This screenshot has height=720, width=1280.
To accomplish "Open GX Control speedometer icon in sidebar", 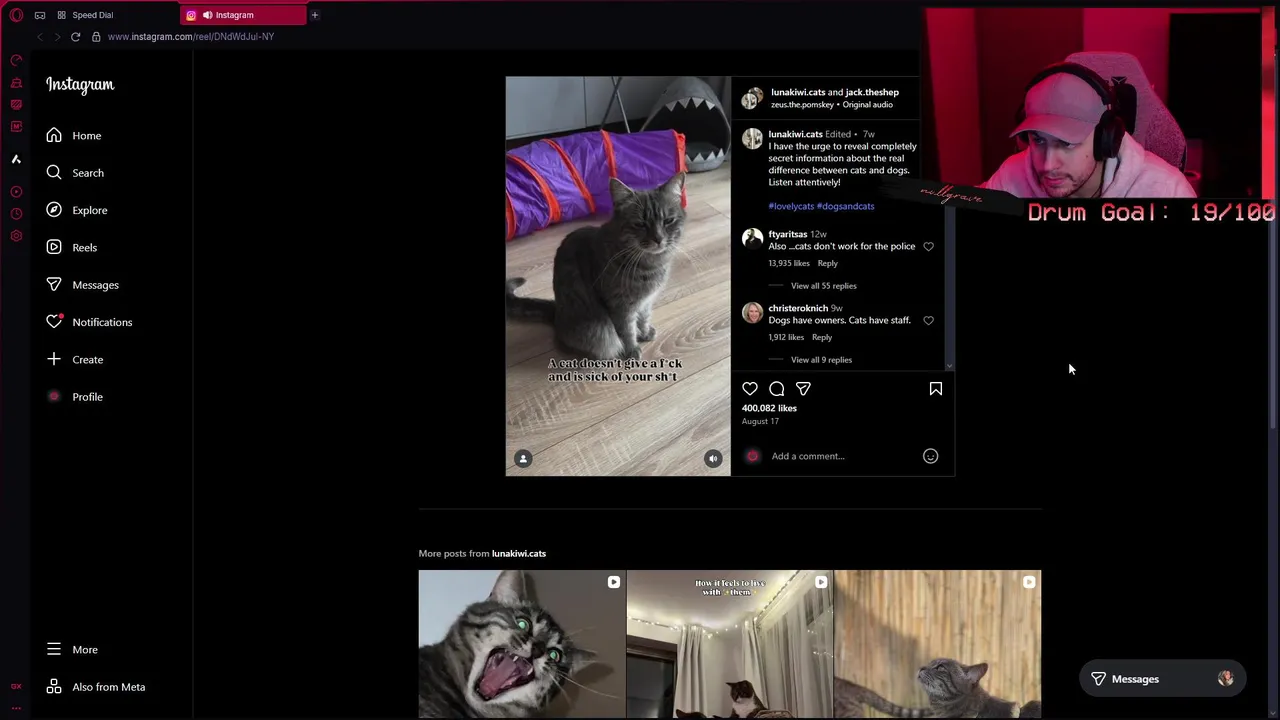I will click(16, 61).
